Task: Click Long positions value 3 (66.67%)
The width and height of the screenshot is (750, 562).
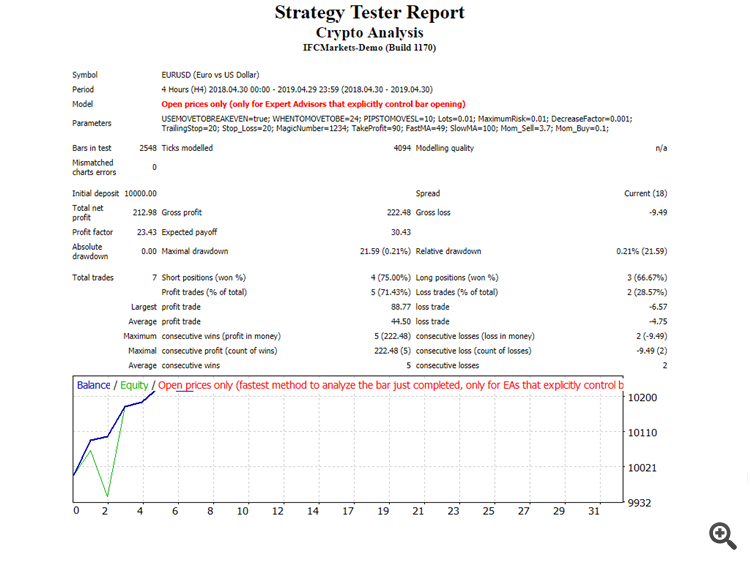Action: click(647, 278)
